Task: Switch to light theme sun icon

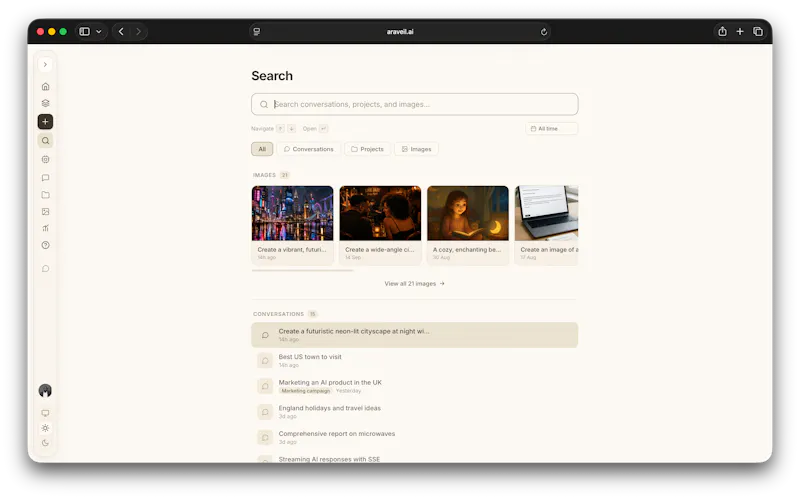Action: [x=45, y=428]
